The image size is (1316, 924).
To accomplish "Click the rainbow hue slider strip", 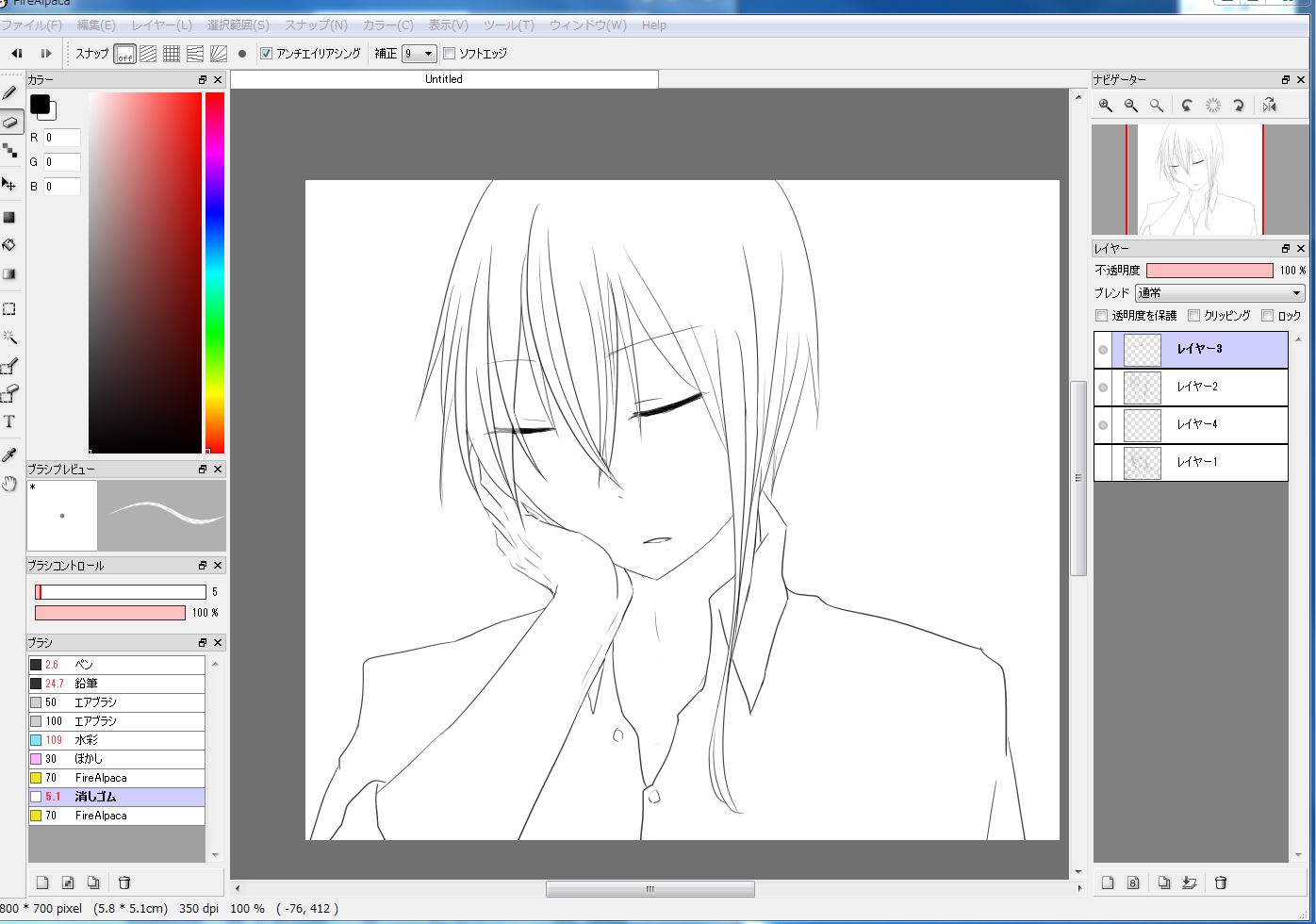I will coord(215,272).
